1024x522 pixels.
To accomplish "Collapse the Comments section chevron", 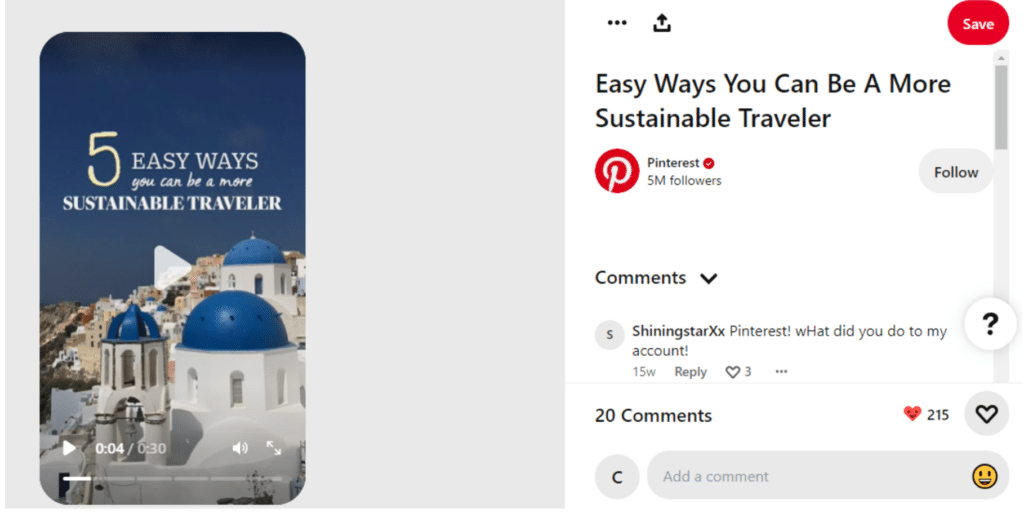I will pyautogui.click(x=709, y=279).
